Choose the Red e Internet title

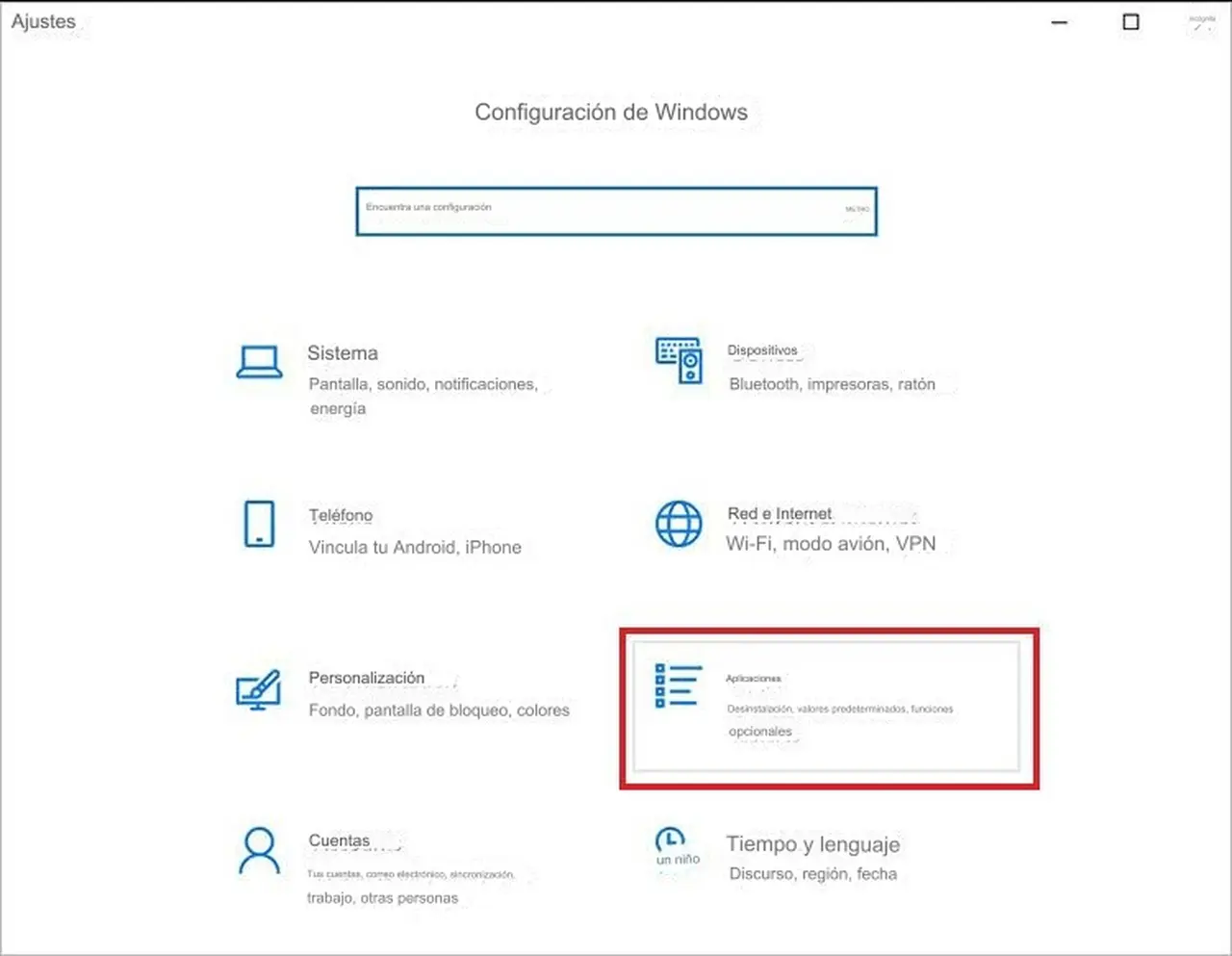780,514
